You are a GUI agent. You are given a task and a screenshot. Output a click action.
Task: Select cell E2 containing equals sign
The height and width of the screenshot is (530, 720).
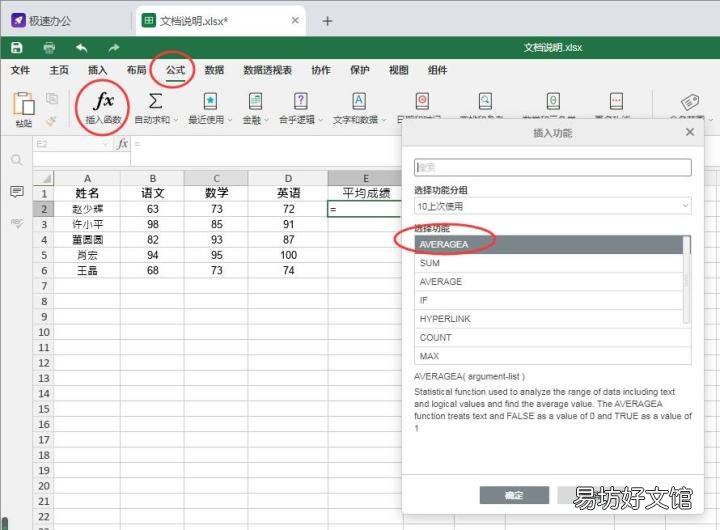365,209
